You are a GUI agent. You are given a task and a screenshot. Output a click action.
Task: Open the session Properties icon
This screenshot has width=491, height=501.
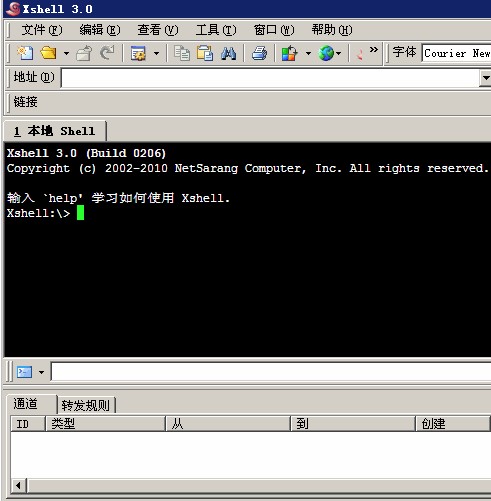click(x=138, y=53)
